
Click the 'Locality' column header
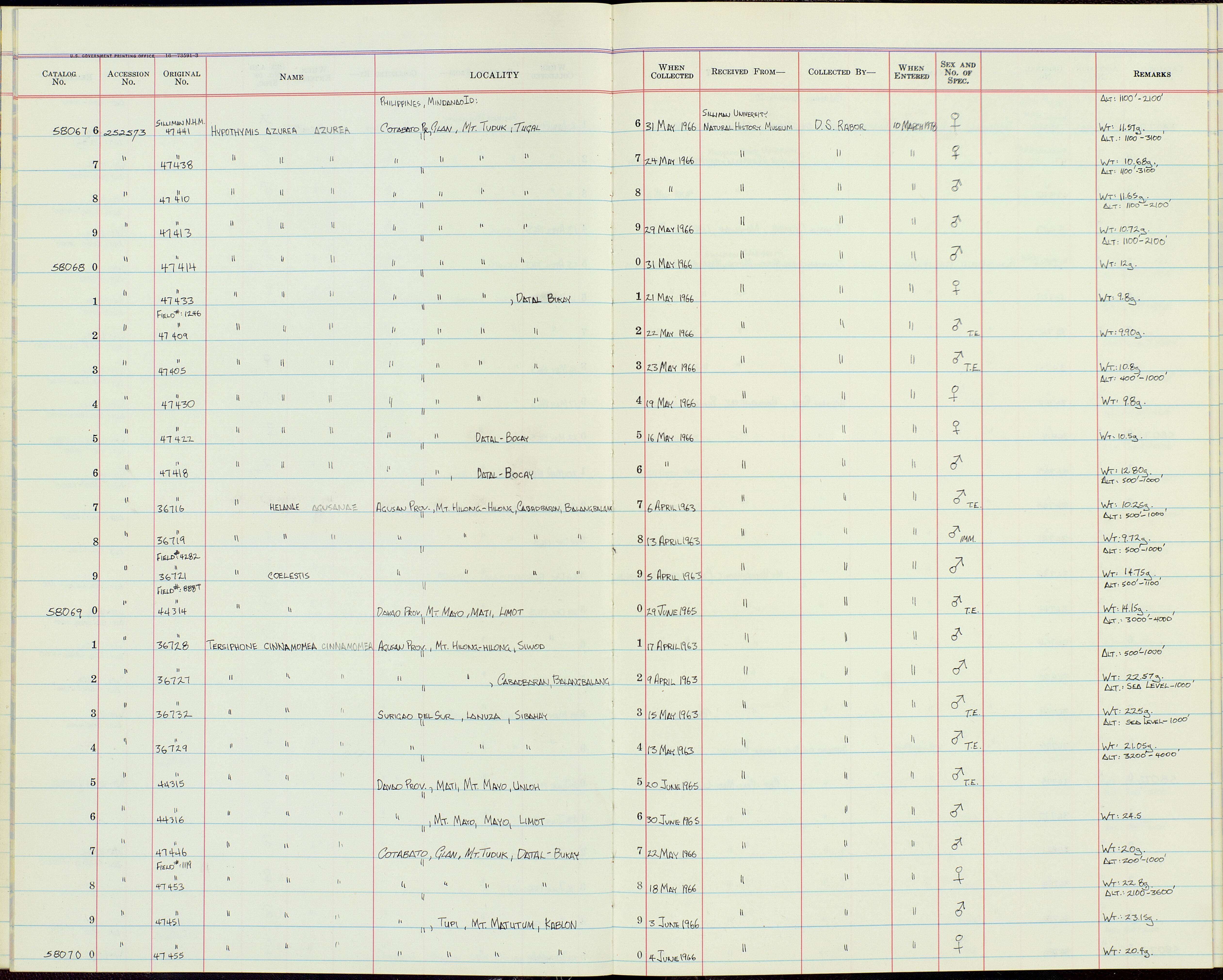[494, 75]
